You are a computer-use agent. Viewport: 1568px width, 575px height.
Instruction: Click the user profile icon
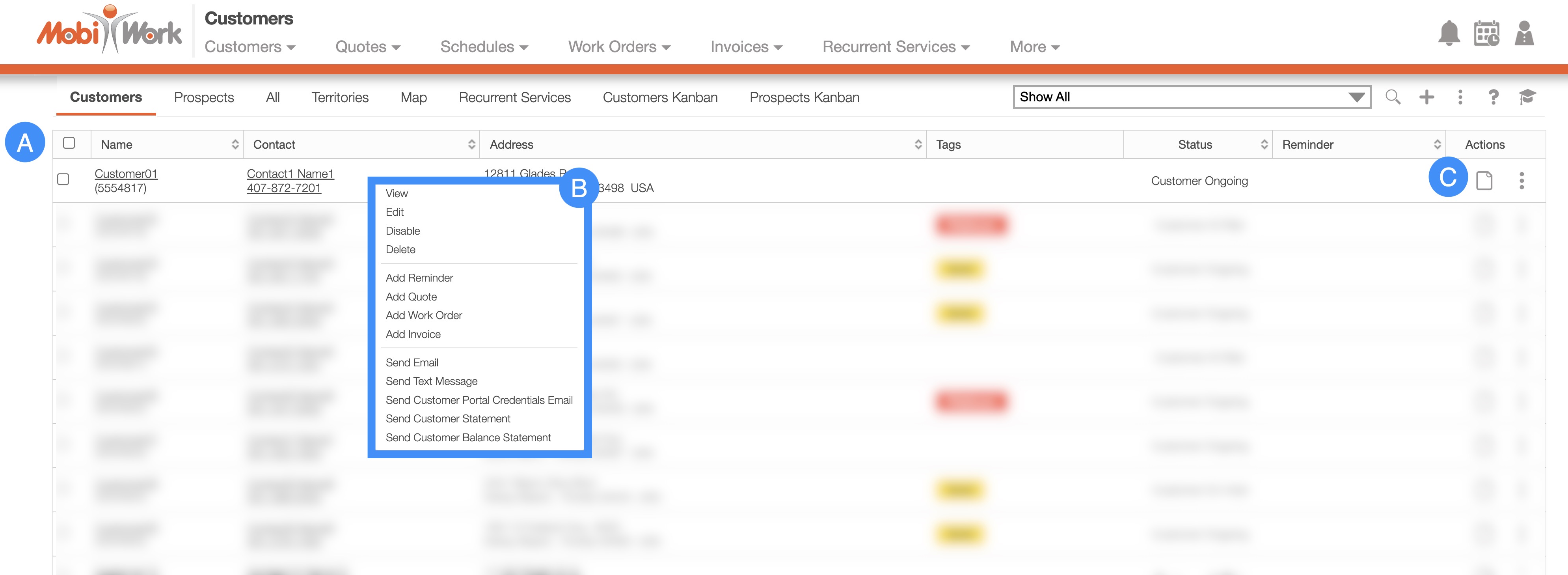(1523, 34)
